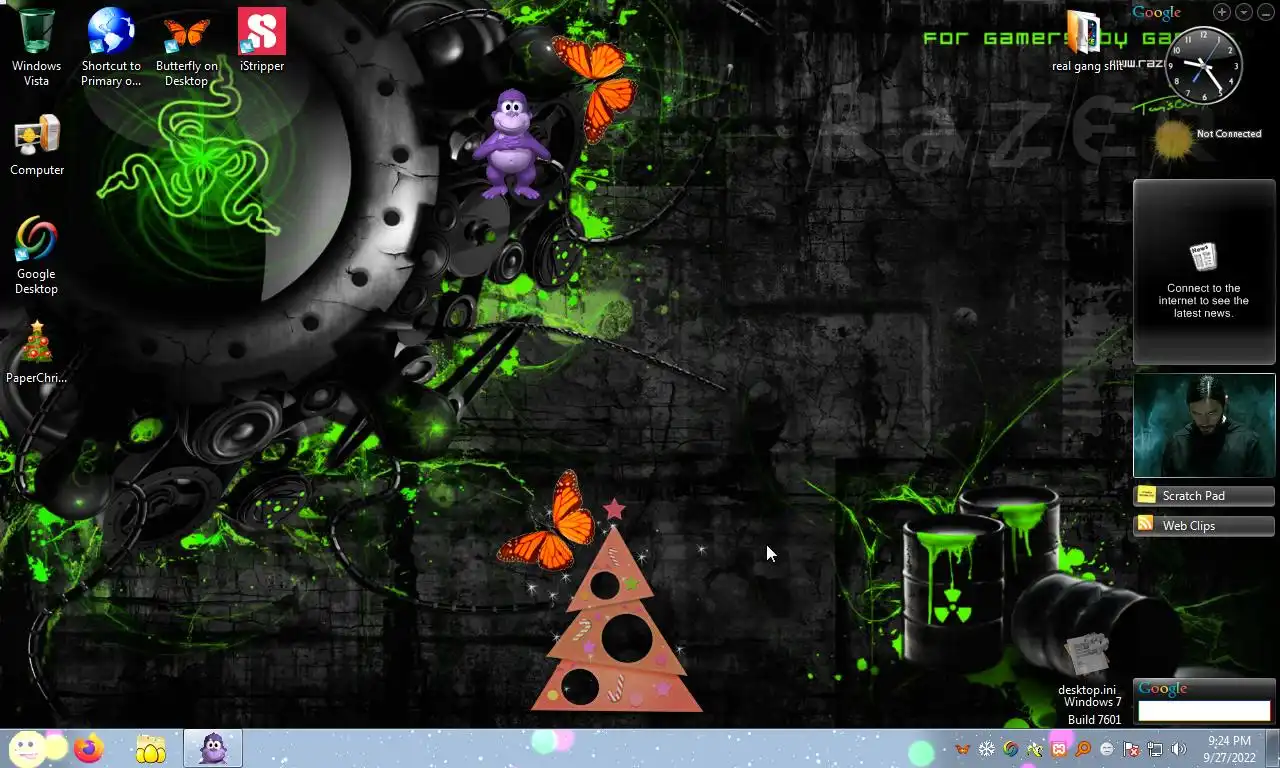Select the Shortcut to Primary desktop icon

pyautogui.click(x=111, y=47)
